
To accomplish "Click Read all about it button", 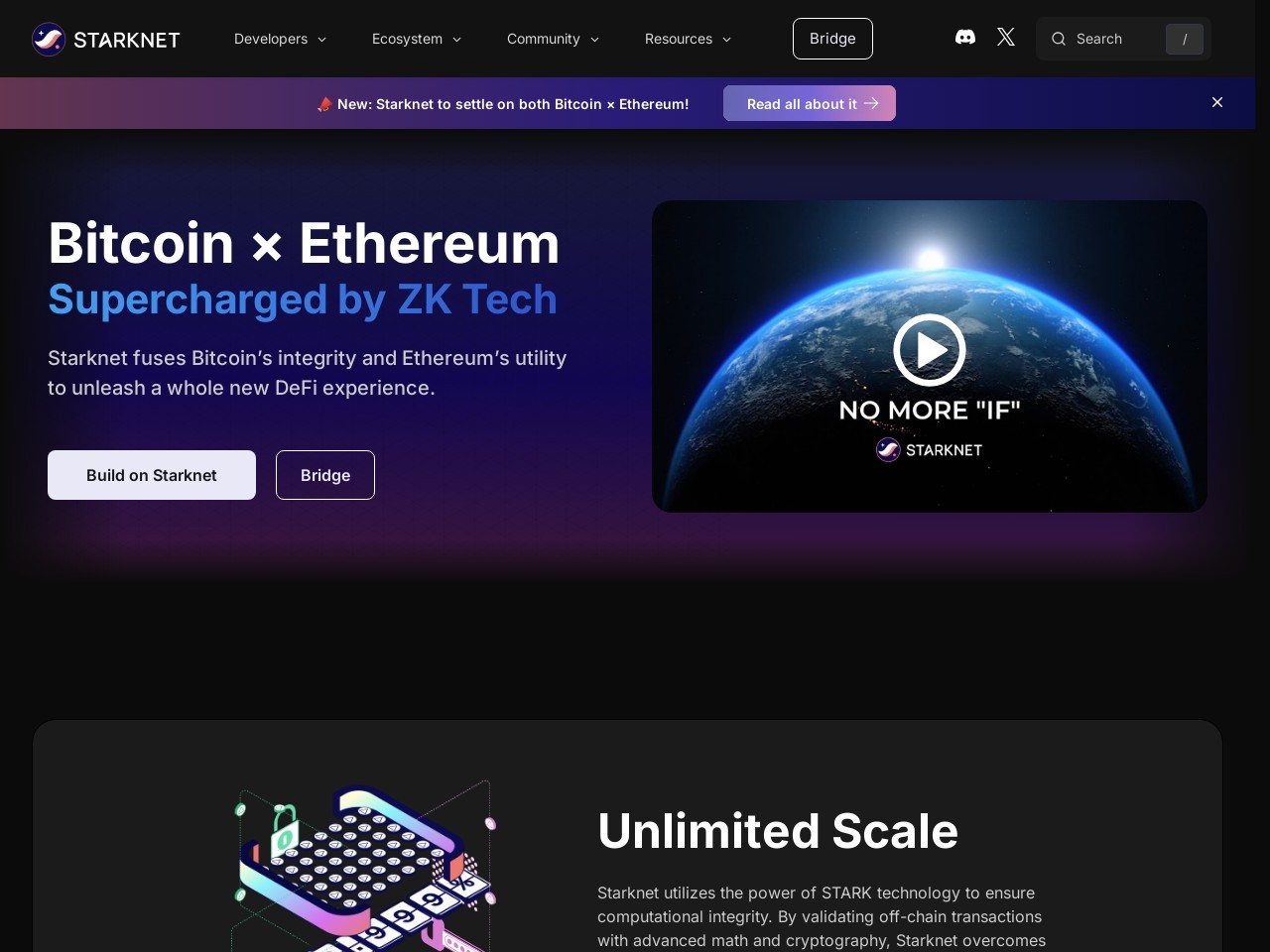I will [810, 103].
